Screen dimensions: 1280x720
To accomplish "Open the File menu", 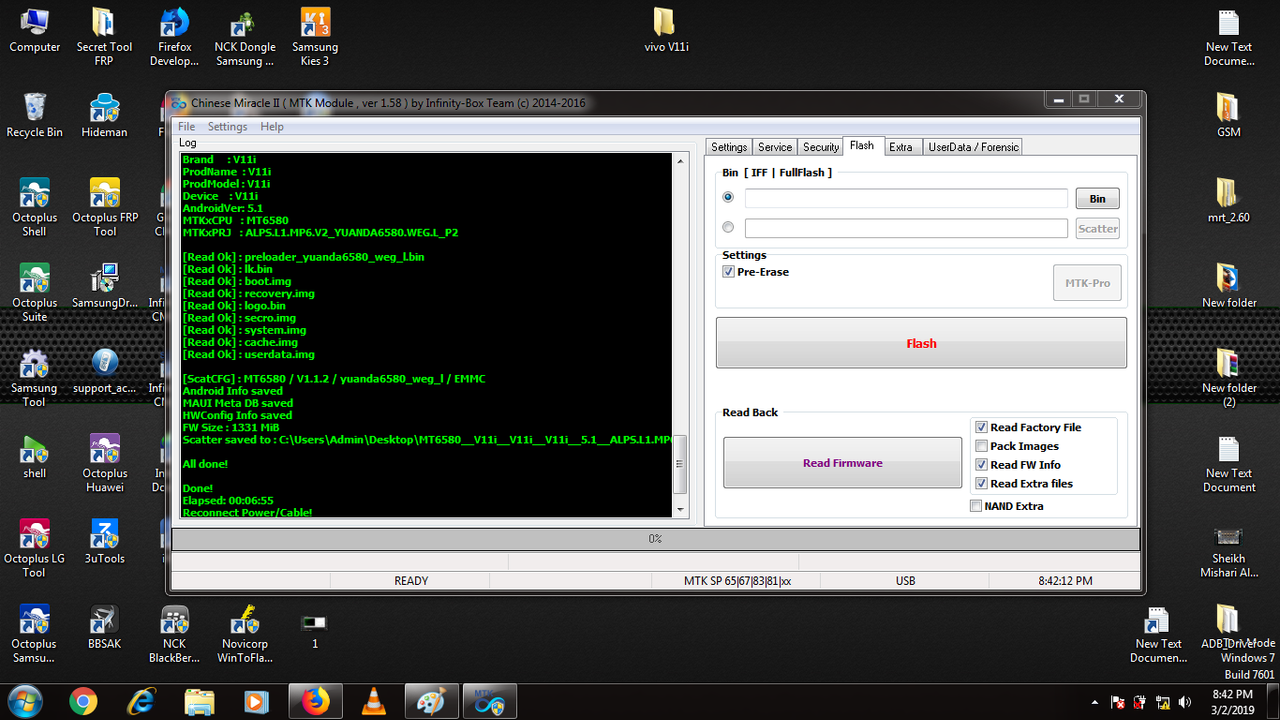I will click(x=186, y=127).
